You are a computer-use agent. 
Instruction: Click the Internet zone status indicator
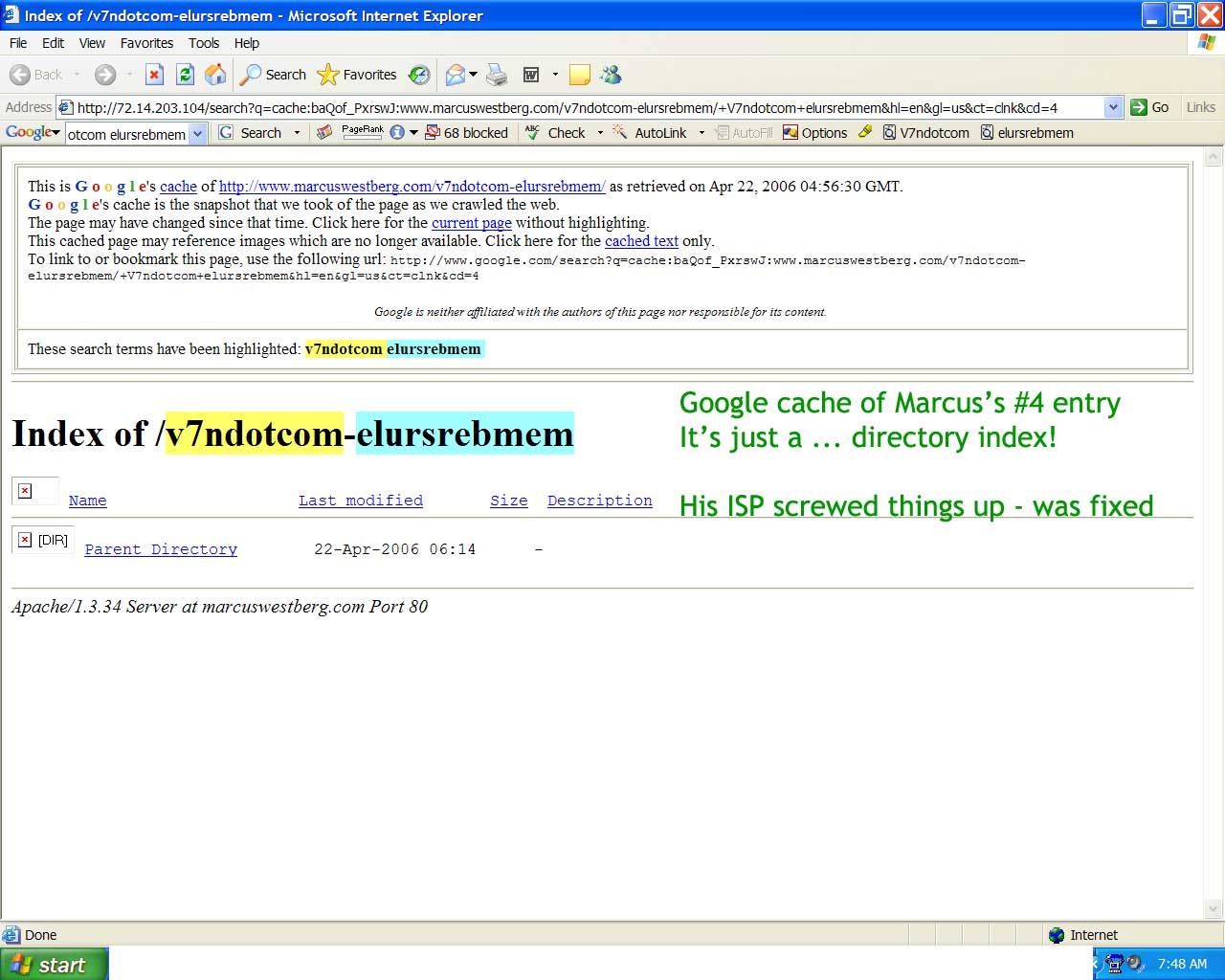pos(1084,935)
